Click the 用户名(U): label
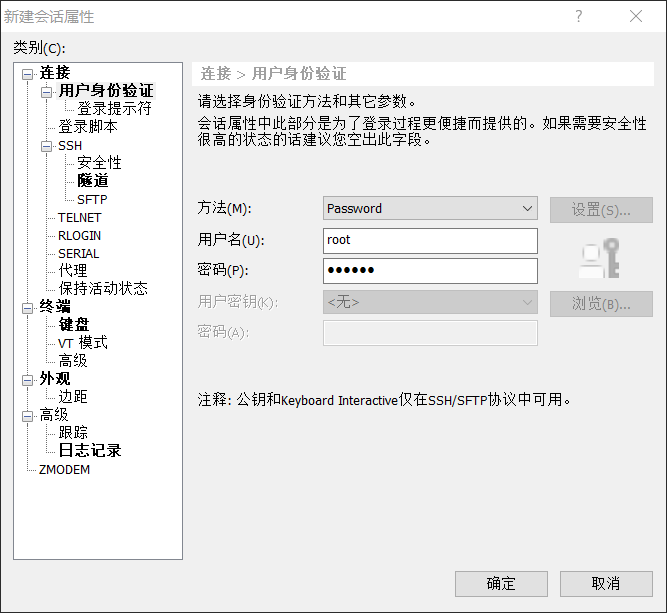The height and width of the screenshot is (613, 667). [231, 240]
